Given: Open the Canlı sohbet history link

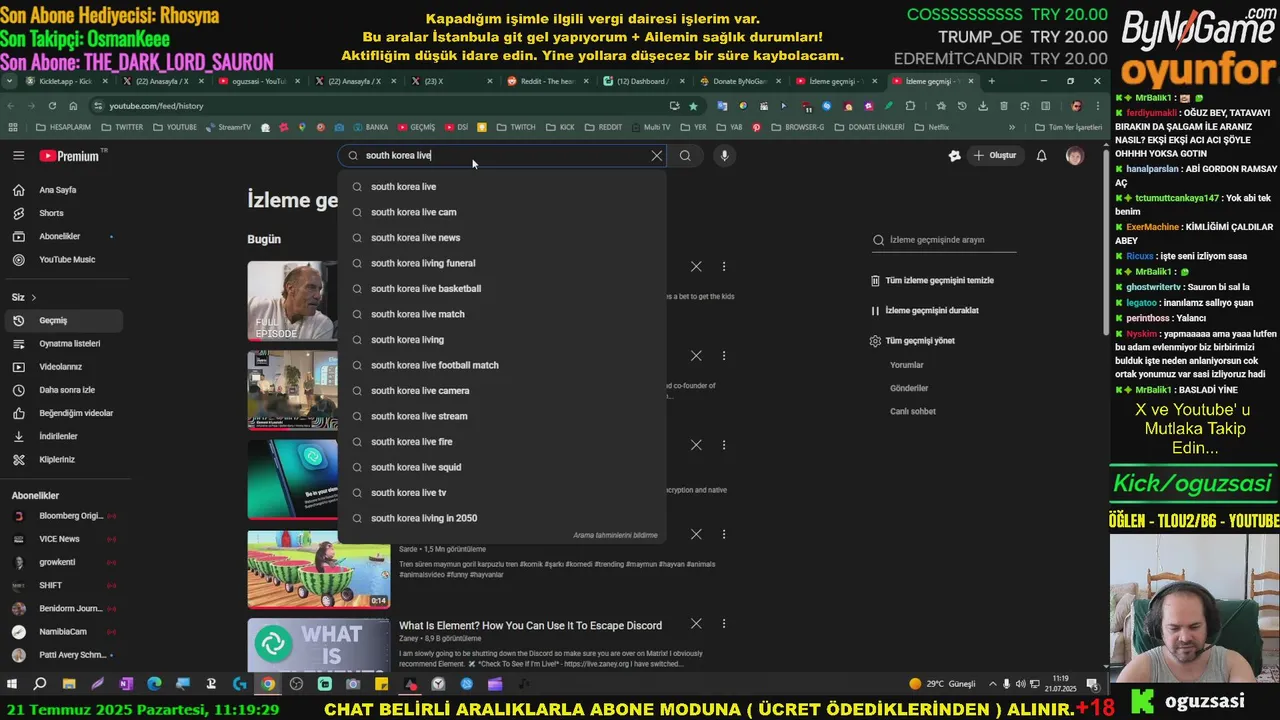Looking at the screenshot, I should tap(913, 411).
